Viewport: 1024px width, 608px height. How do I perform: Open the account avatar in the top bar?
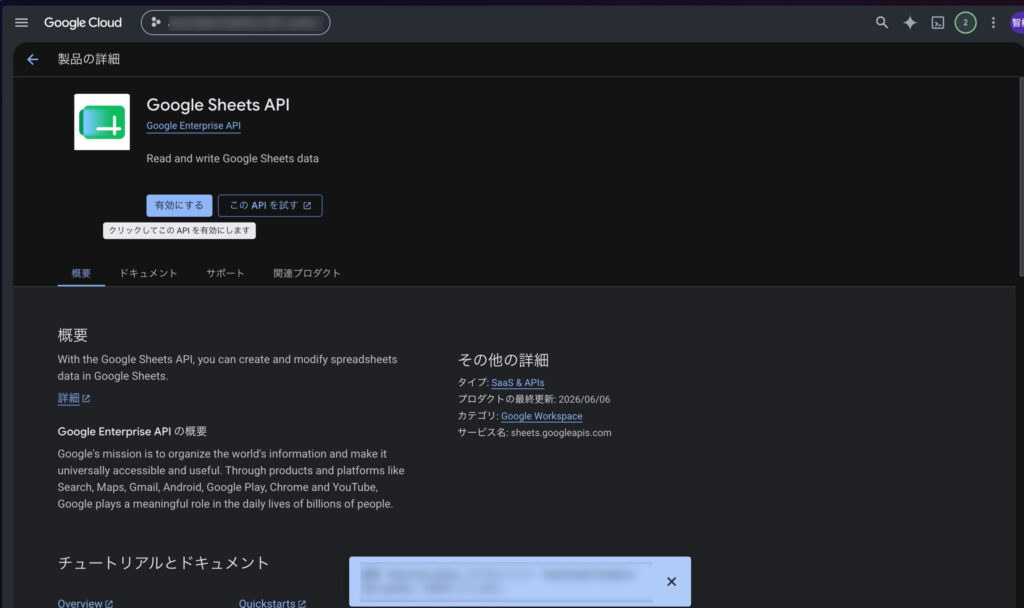click(x=1017, y=23)
